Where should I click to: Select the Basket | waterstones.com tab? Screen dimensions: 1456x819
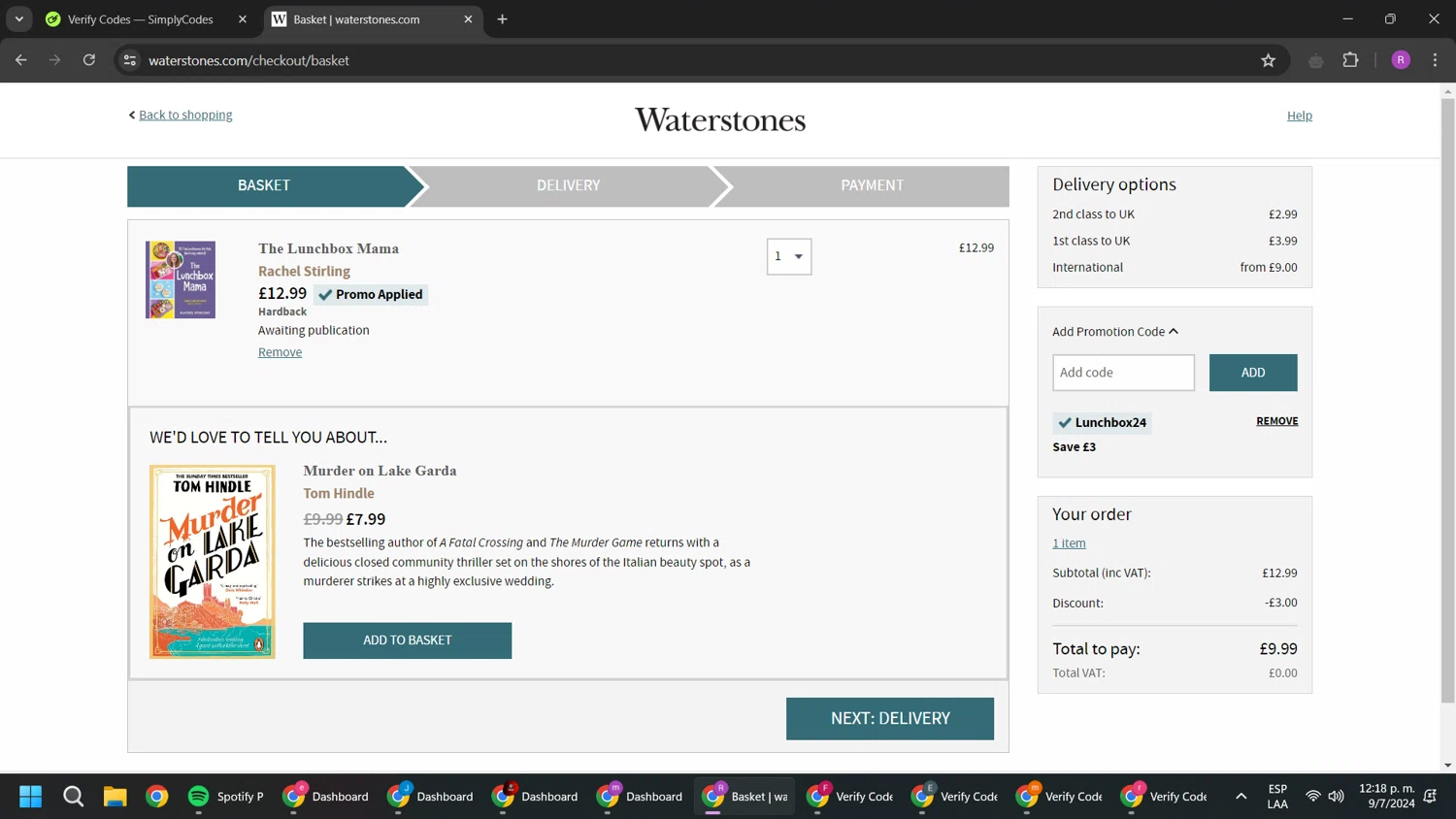pyautogui.click(x=373, y=19)
